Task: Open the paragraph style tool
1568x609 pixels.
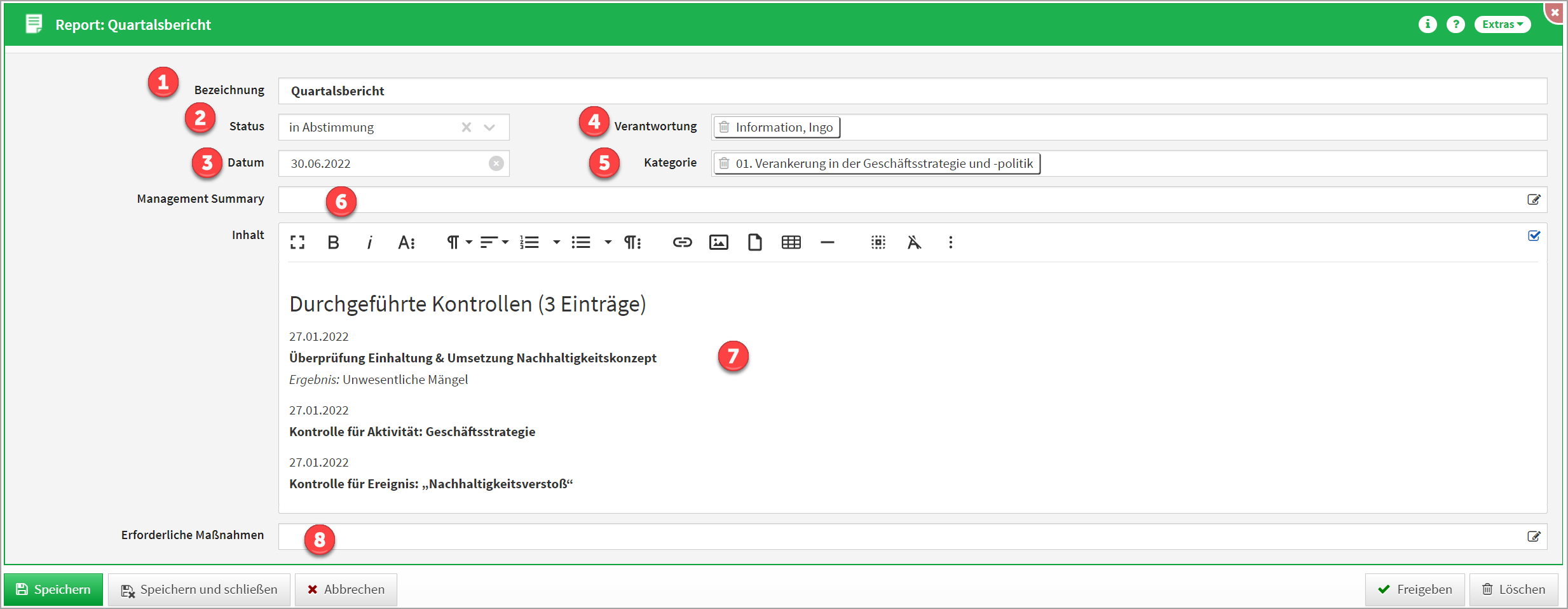Action: click(632, 242)
